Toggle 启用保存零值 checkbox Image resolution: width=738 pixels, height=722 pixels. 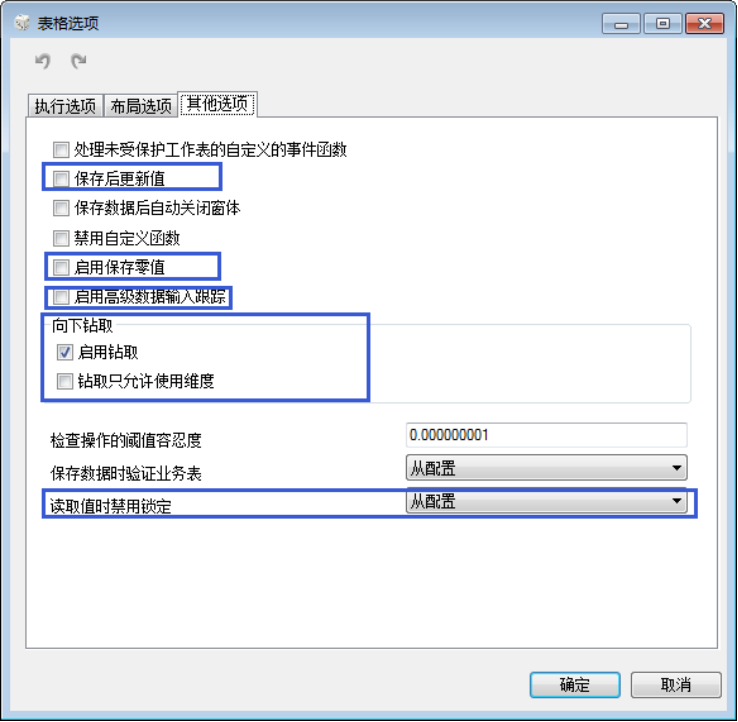61,267
